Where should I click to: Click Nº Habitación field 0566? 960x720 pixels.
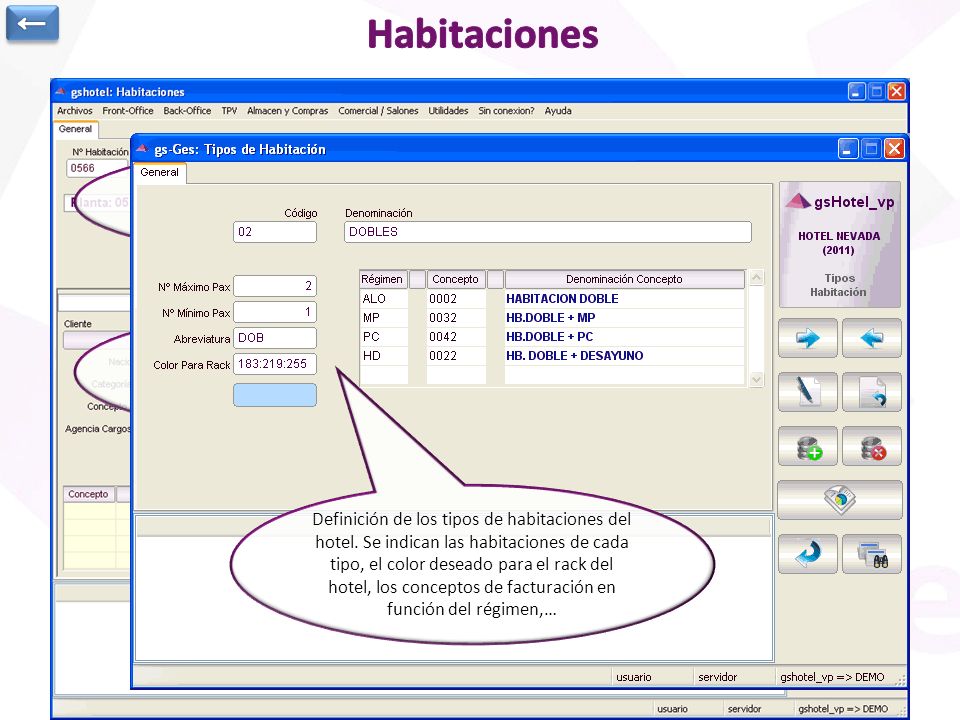[96, 168]
